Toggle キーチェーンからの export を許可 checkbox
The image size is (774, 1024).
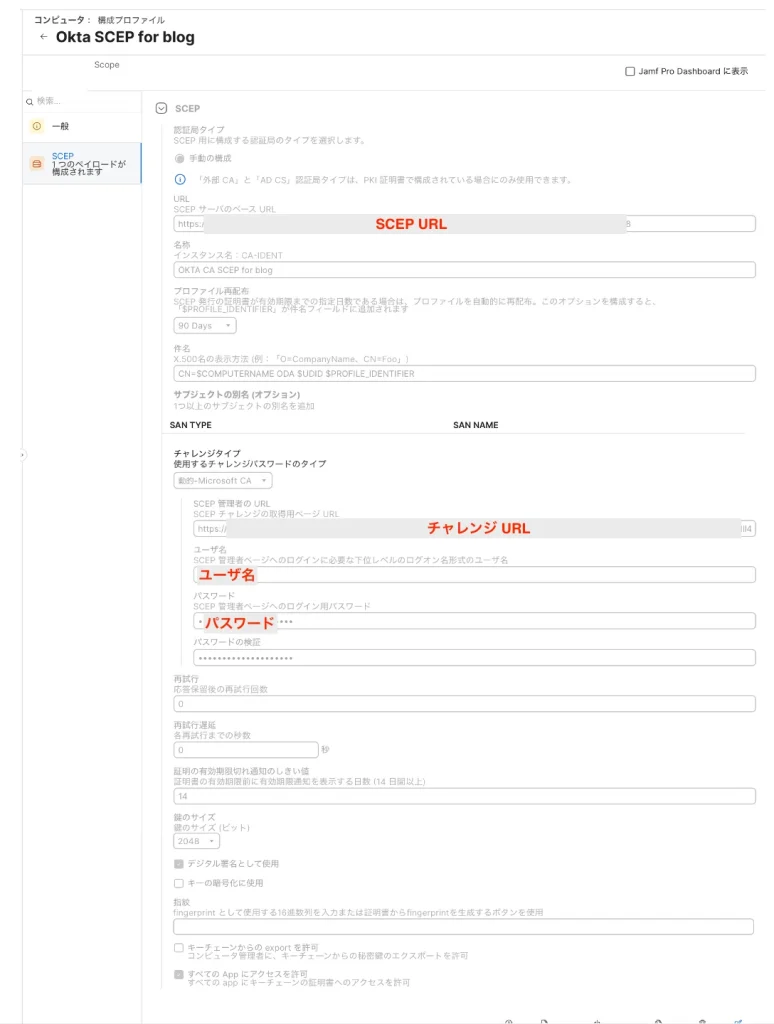[179, 946]
